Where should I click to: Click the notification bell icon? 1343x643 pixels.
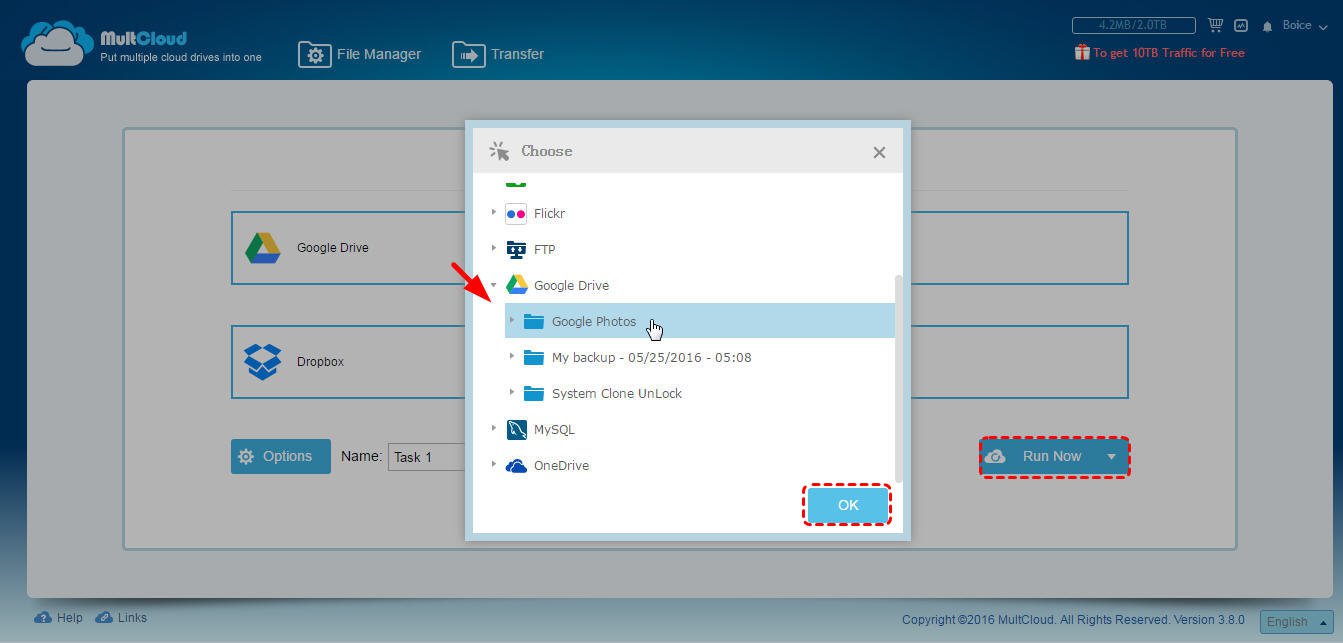(x=1268, y=26)
